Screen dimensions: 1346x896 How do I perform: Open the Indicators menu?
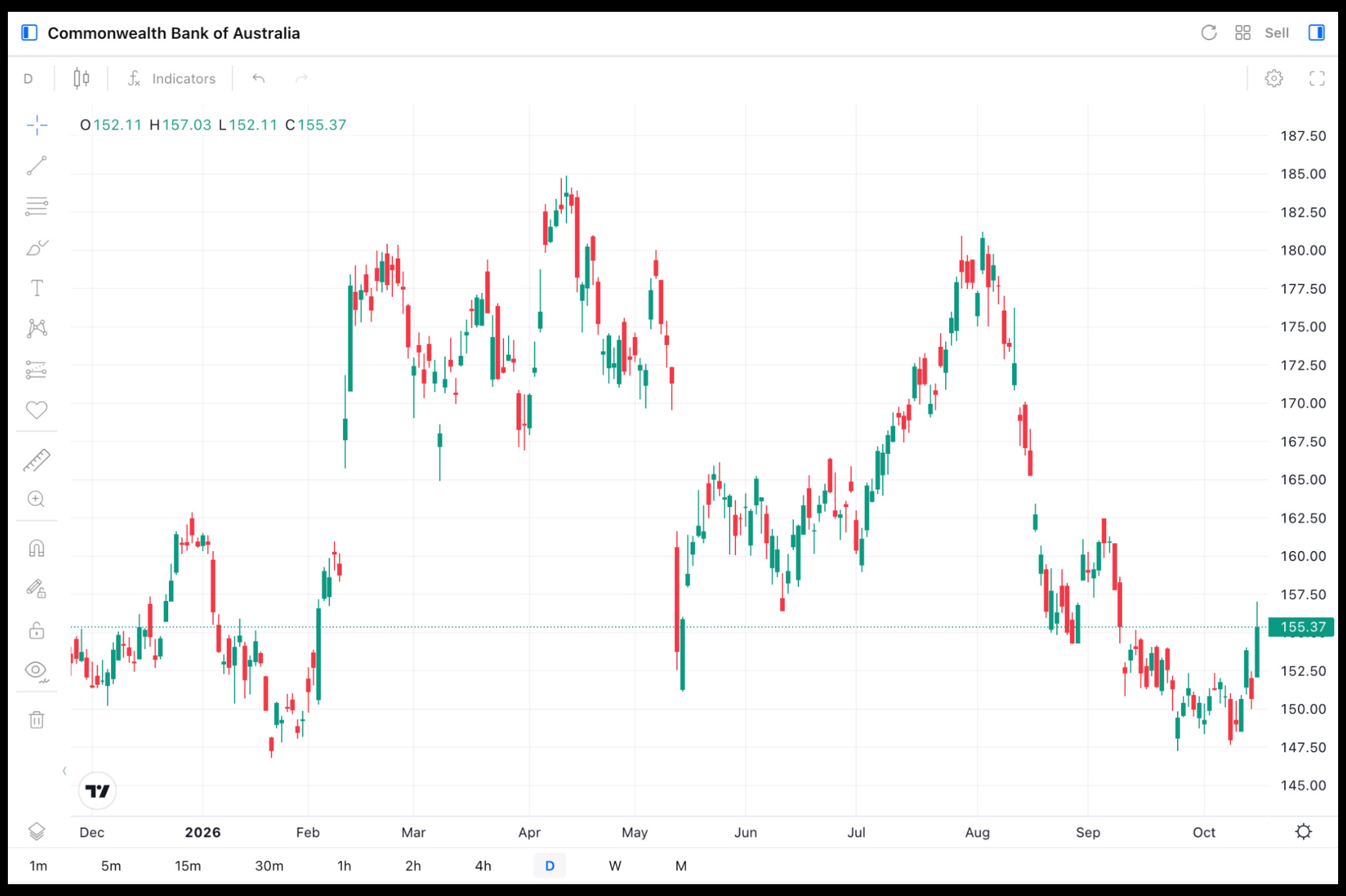pyautogui.click(x=172, y=79)
